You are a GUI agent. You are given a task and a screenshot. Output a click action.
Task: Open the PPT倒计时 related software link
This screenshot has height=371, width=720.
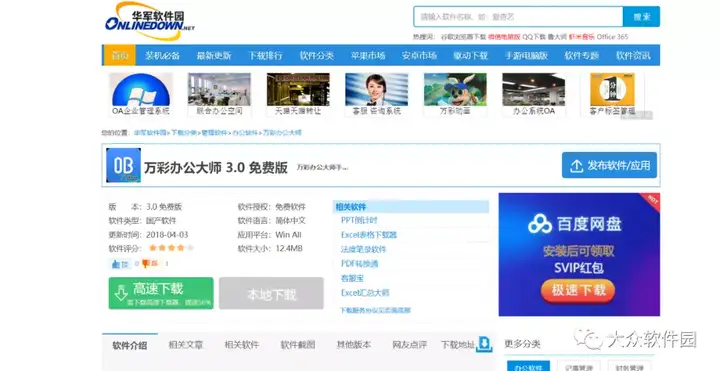point(359,220)
